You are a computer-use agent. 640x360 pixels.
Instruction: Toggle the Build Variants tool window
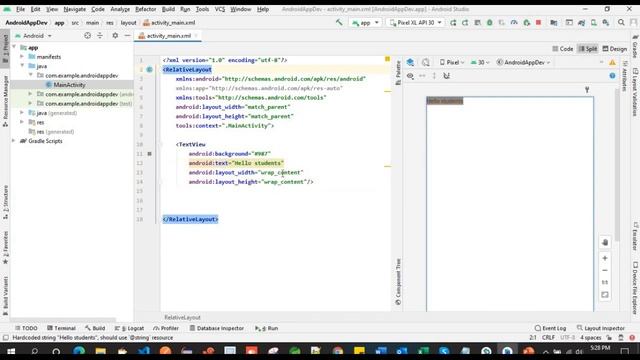click(x=5, y=296)
